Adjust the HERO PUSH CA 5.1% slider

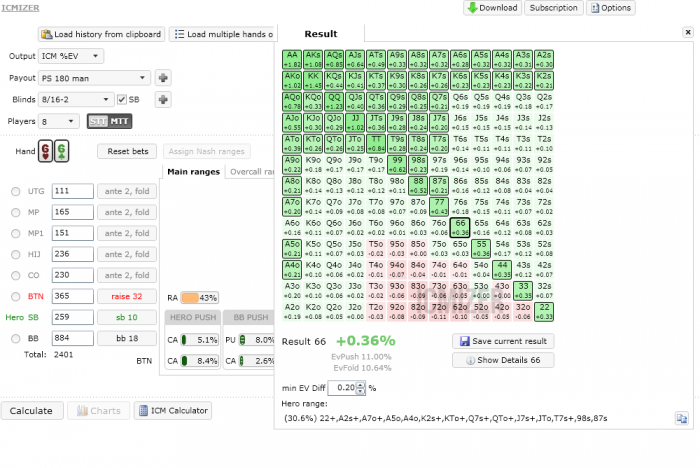click(x=200, y=340)
